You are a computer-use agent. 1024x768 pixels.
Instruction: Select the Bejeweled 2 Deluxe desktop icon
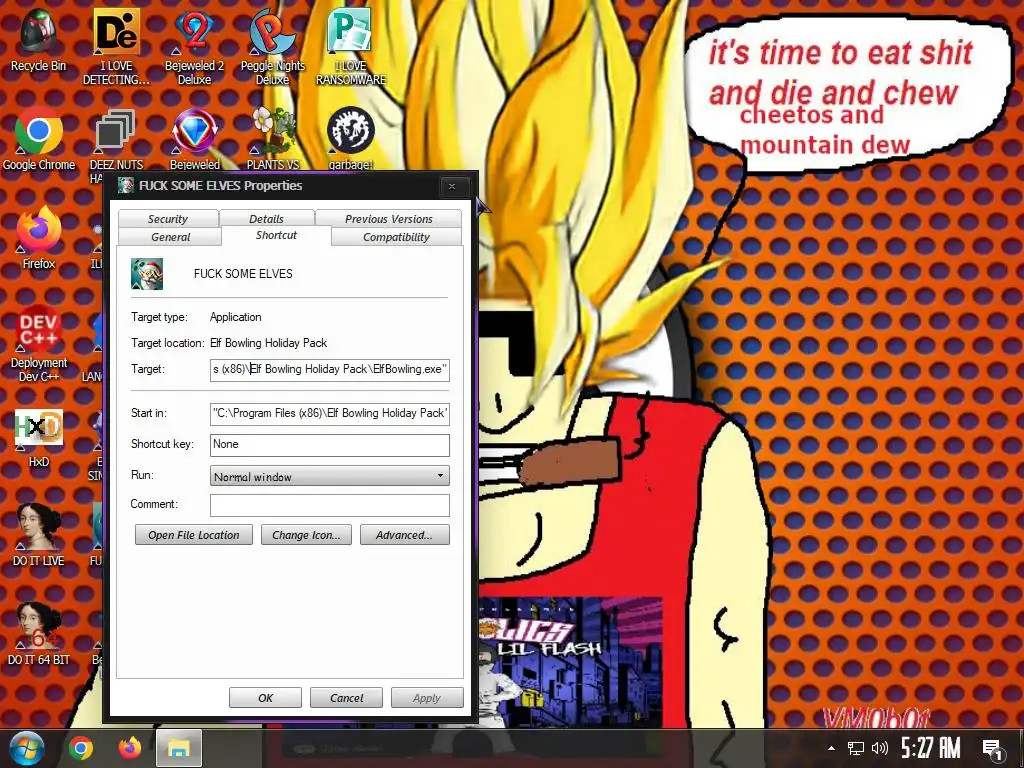click(194, 46)
